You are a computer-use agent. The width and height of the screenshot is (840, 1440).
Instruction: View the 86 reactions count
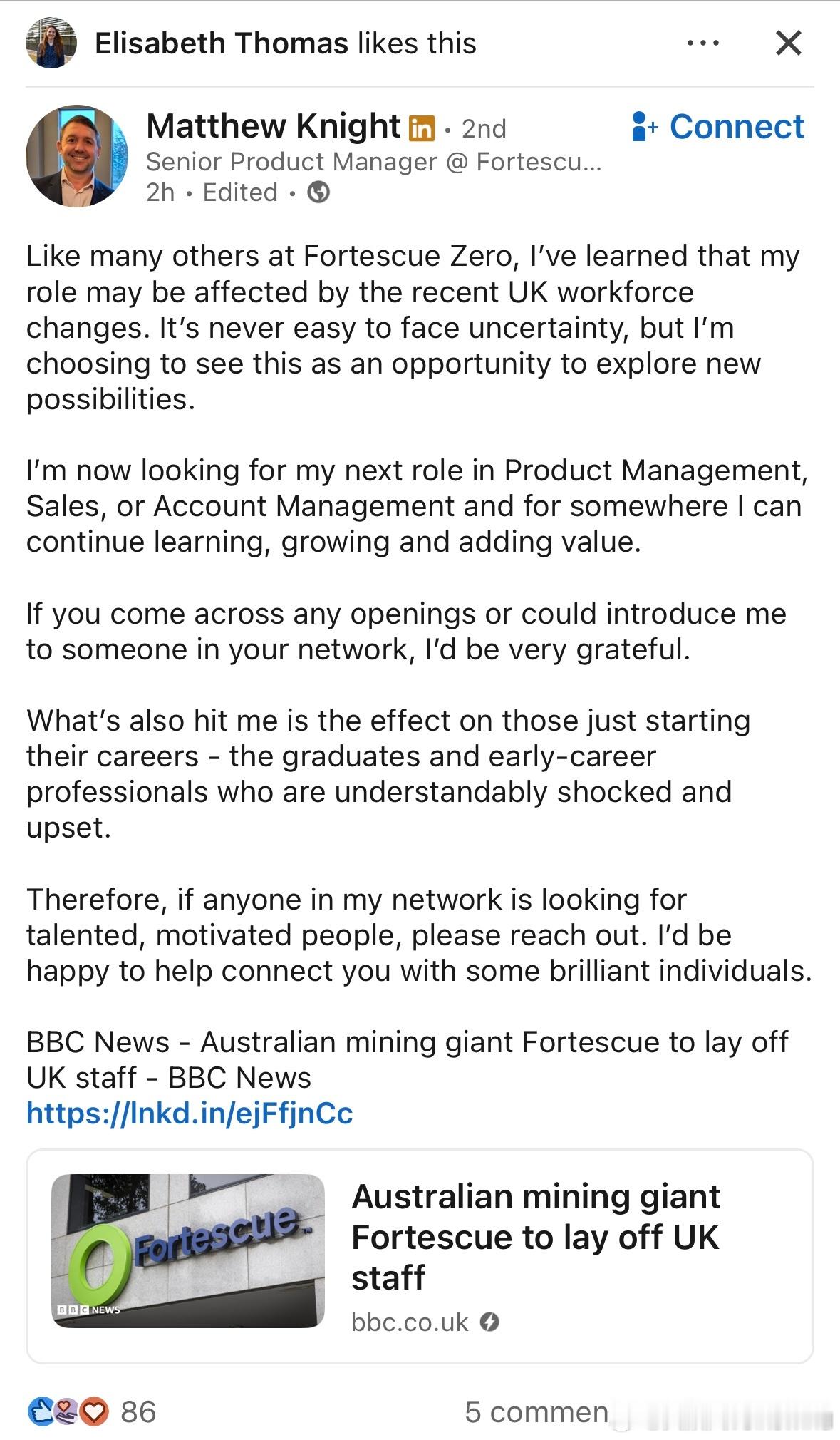(x=138, y=1411)
